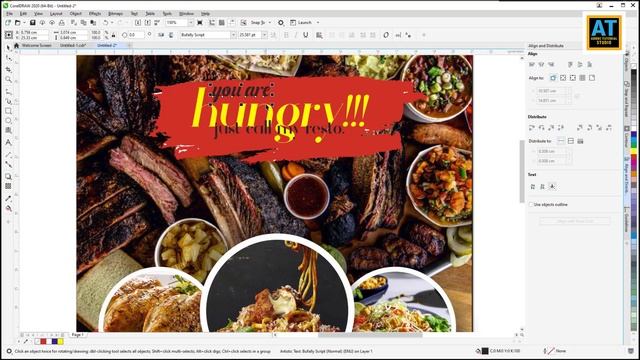This screenshot has height=360, width=640.
Task: Select the Crop tool
Action: 9,69
